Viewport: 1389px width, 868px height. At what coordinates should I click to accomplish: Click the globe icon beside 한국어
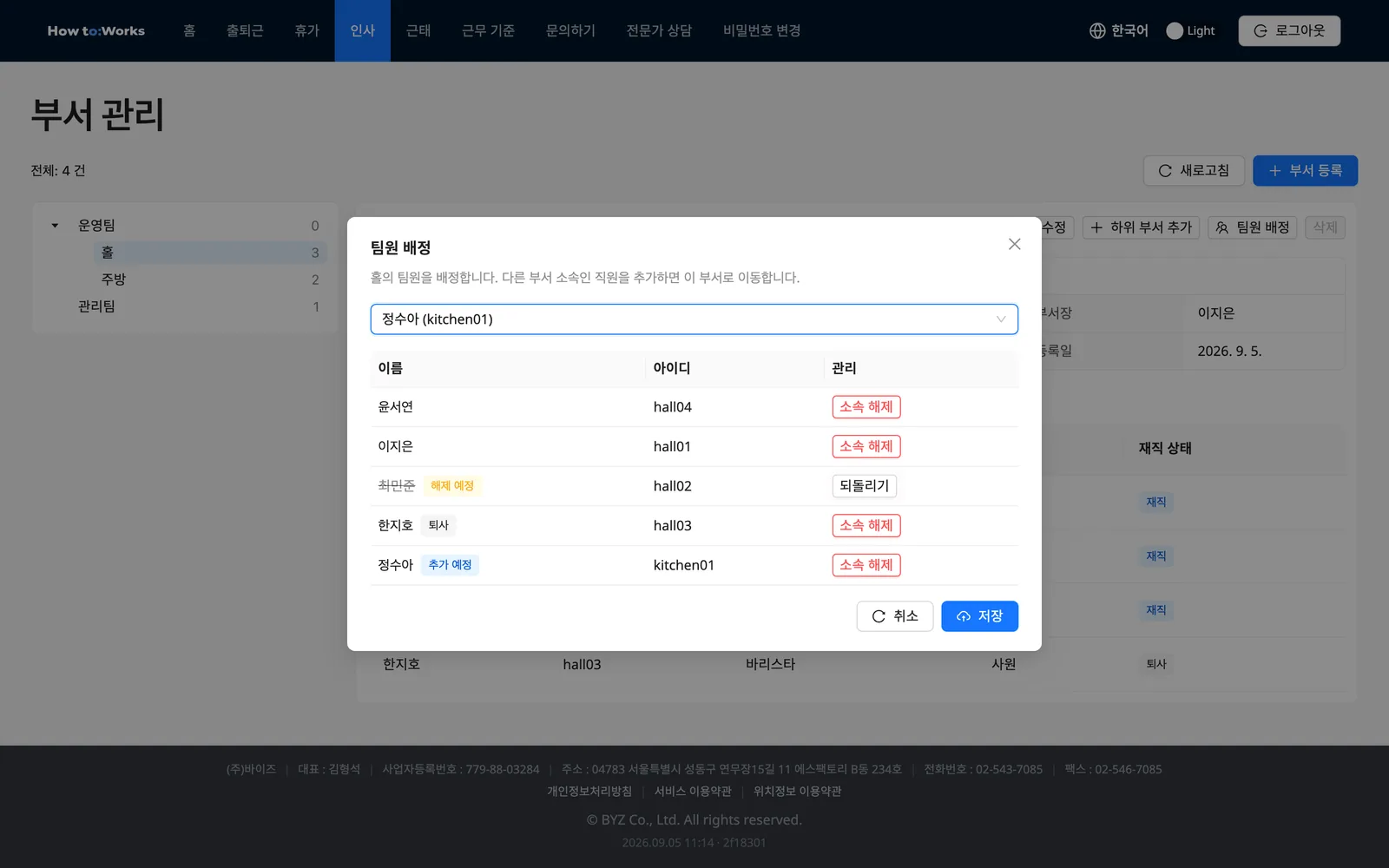1097,30
